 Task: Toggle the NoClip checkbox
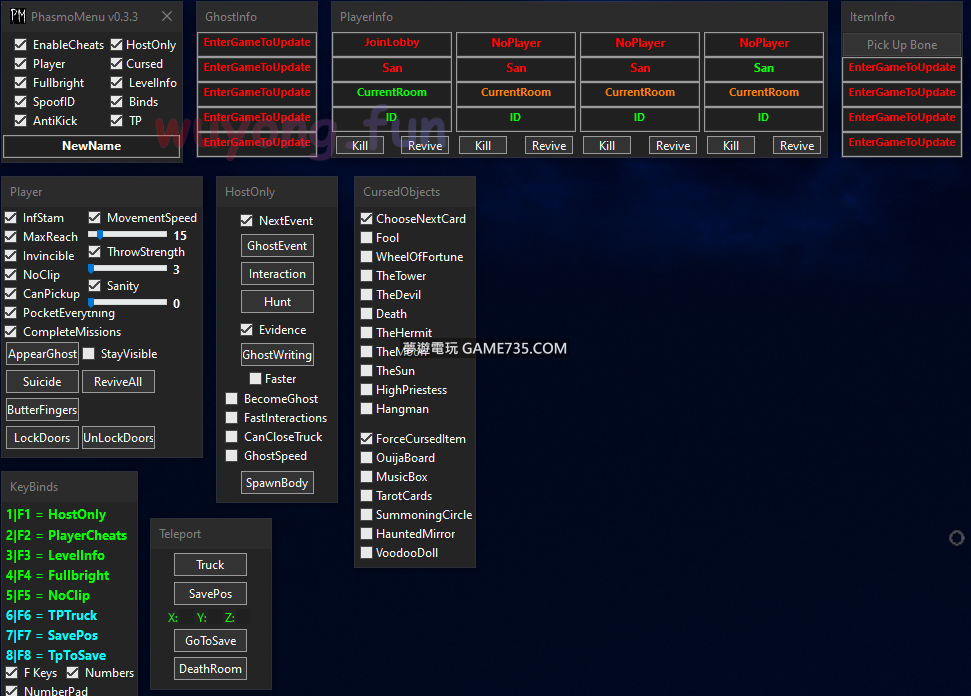[x=11, y=275]
